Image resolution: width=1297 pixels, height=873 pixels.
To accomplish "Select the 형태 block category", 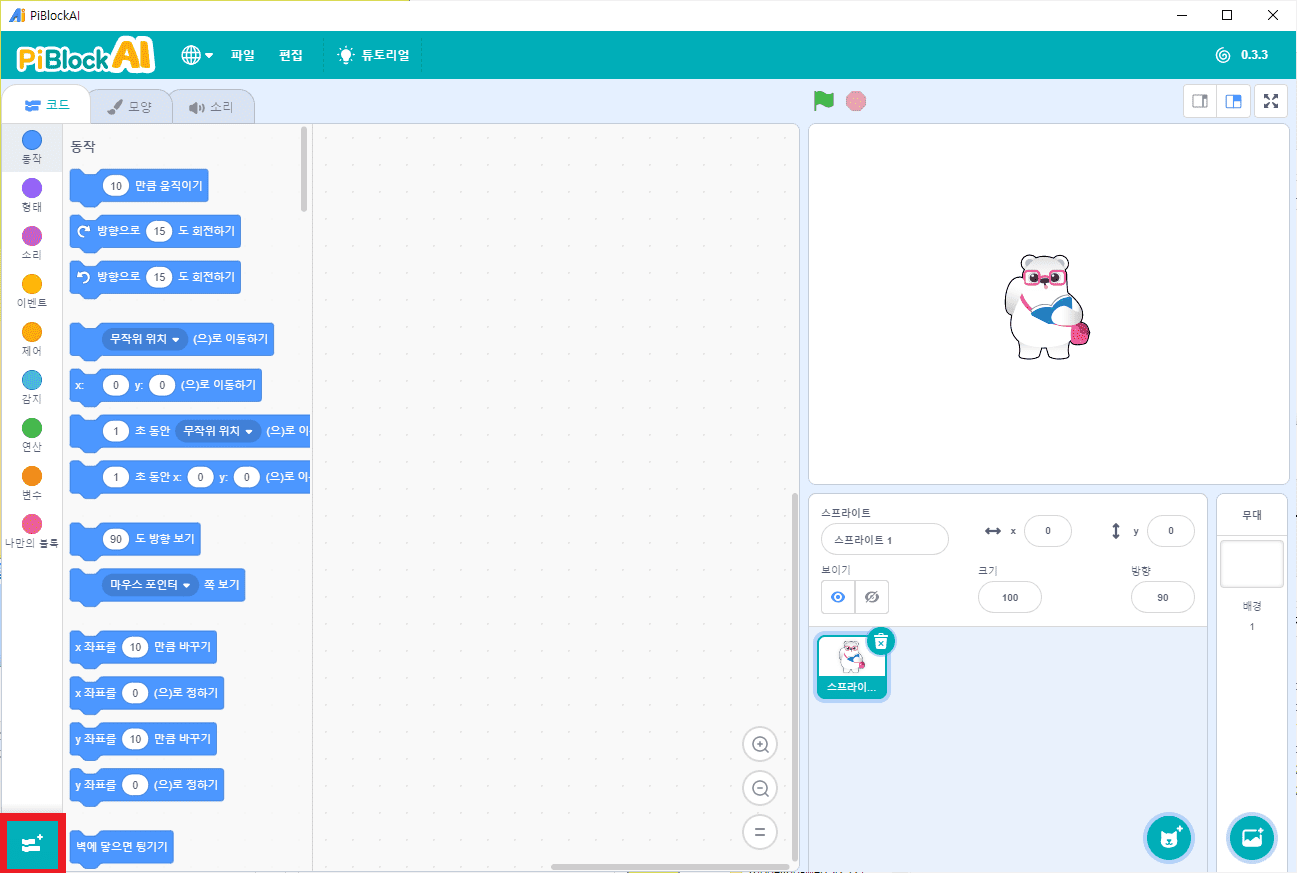I will (x=32, y=195).
